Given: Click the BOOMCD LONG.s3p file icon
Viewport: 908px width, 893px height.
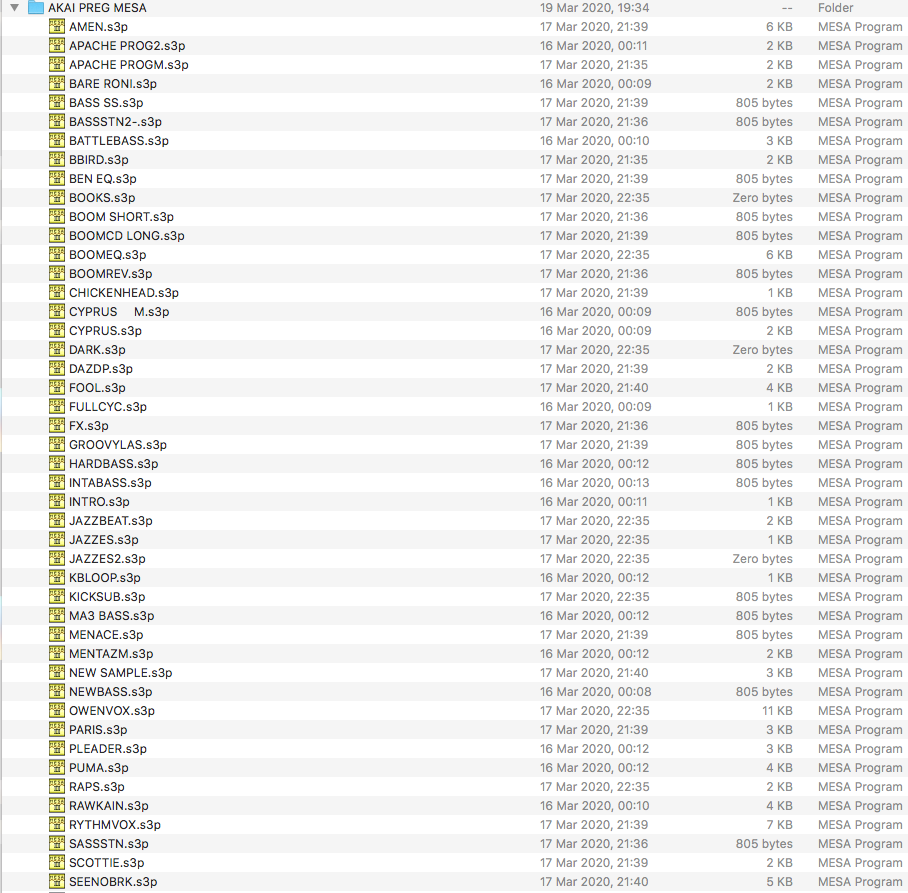Looking at the screenshot, I should (x=57, y=236).
